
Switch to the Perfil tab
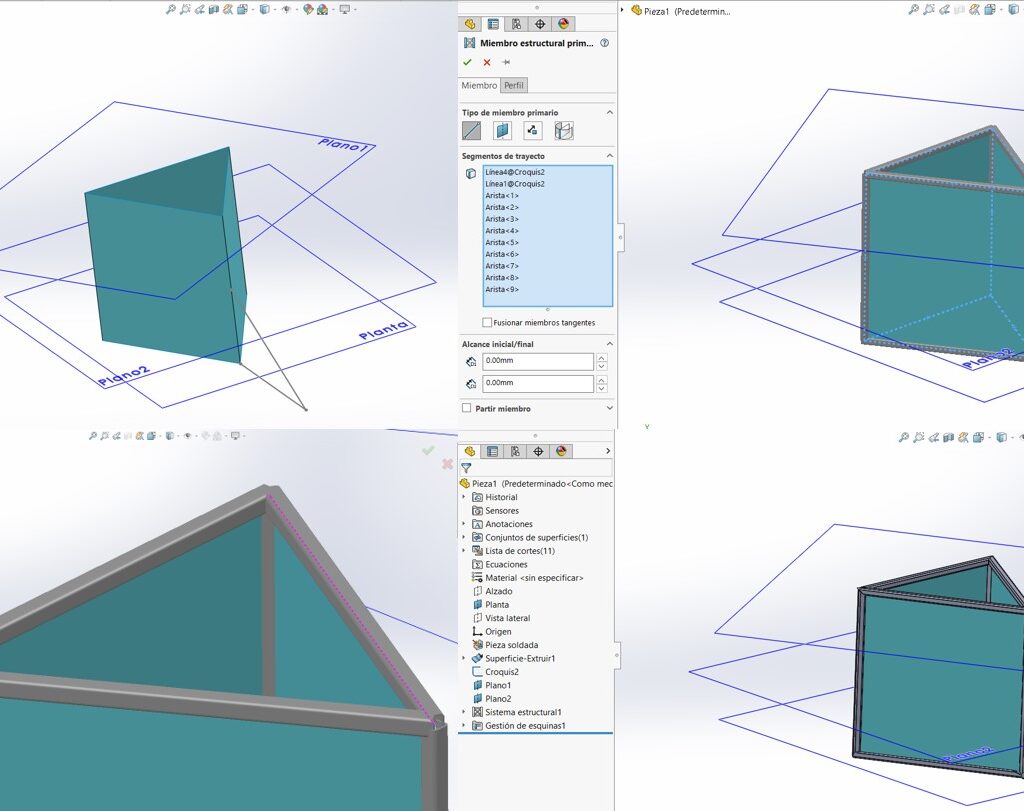click(x=513, y=85)
